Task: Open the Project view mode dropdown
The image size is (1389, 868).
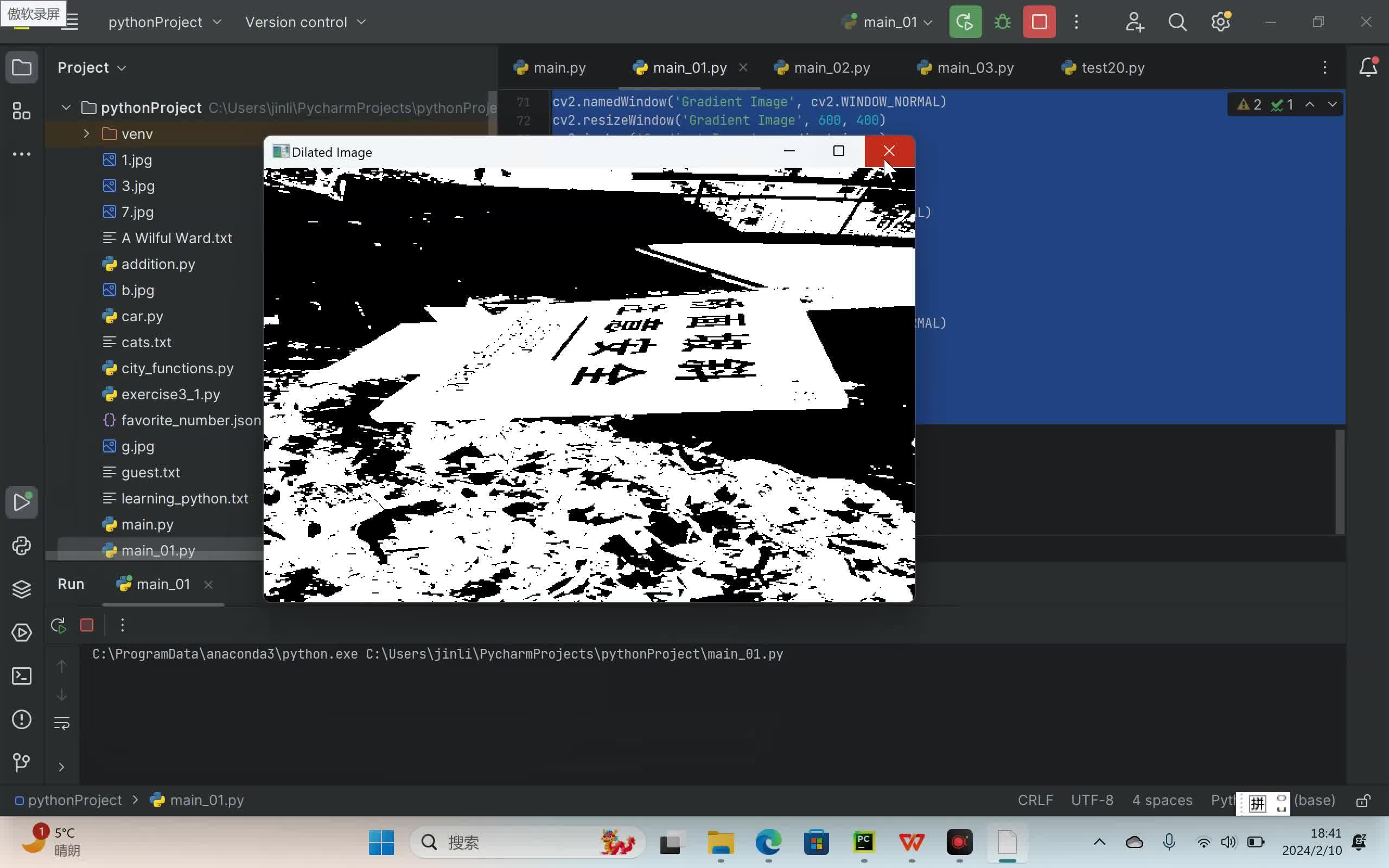Action: click(x=92, y=67)
